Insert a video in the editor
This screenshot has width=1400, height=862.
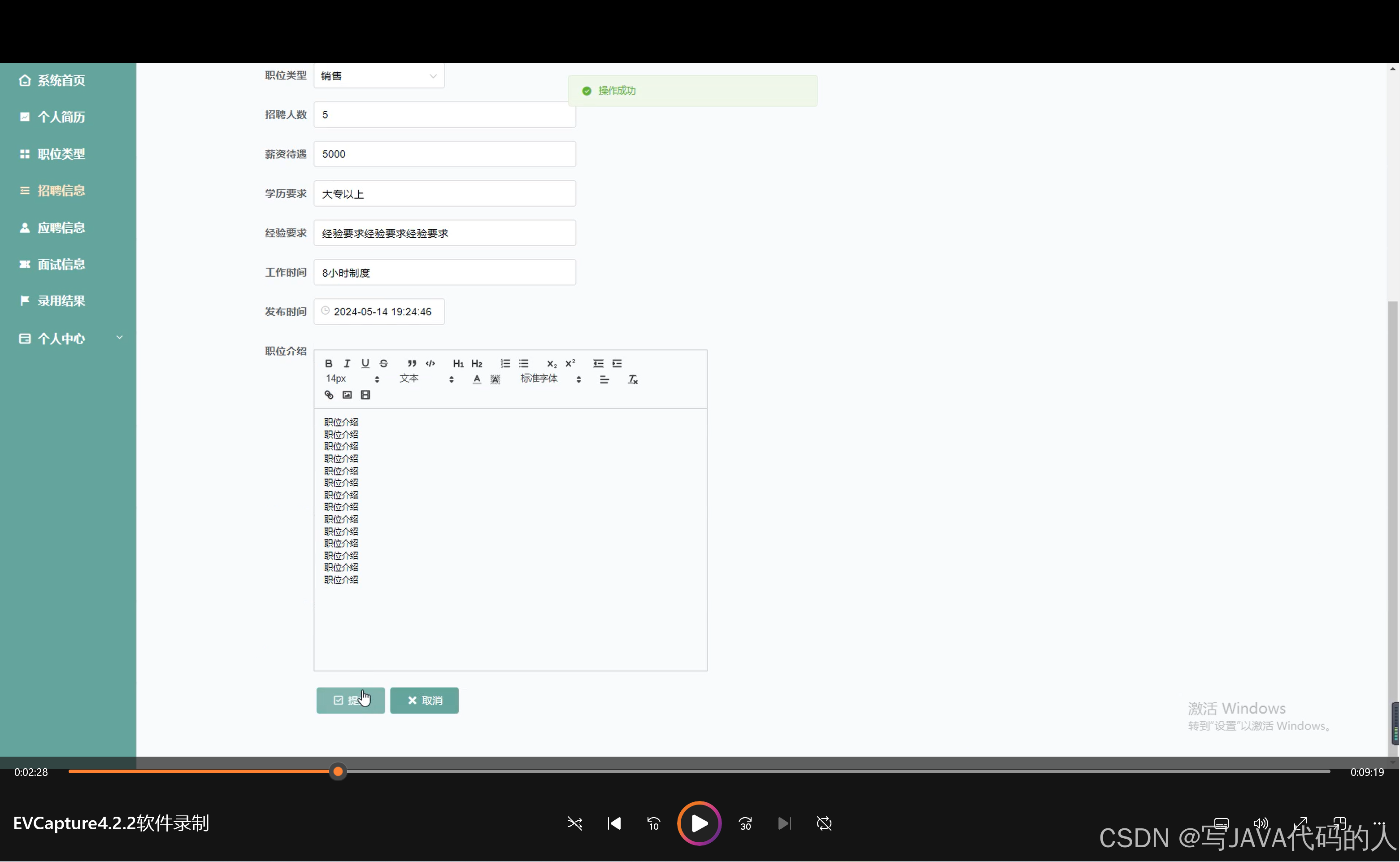(x=365, y=395)
